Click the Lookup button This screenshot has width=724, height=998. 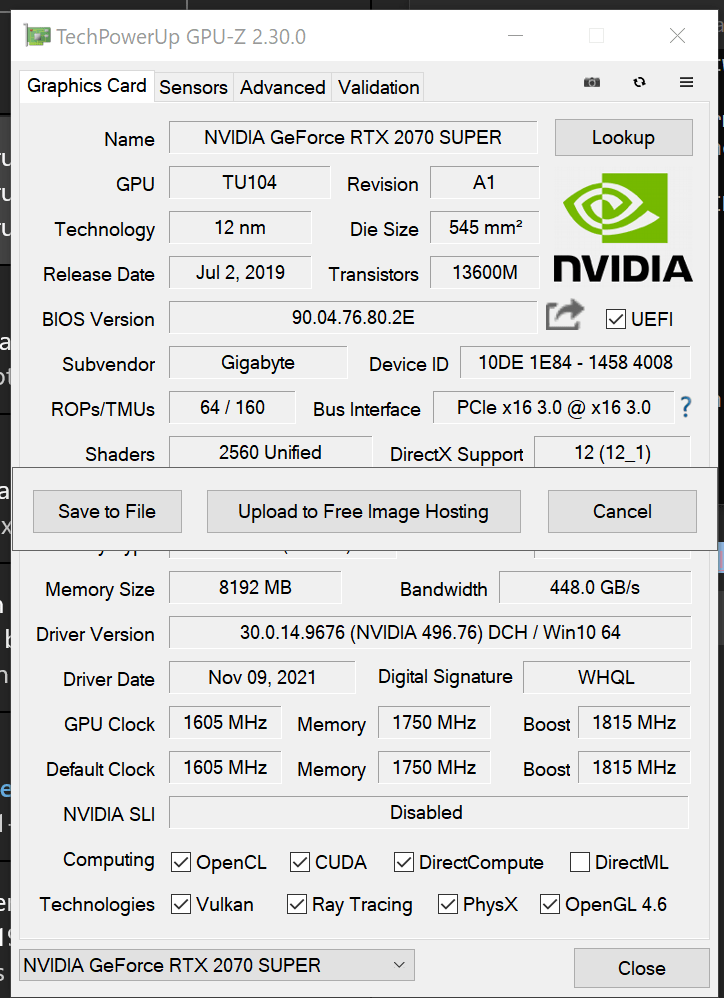point(623,137)
